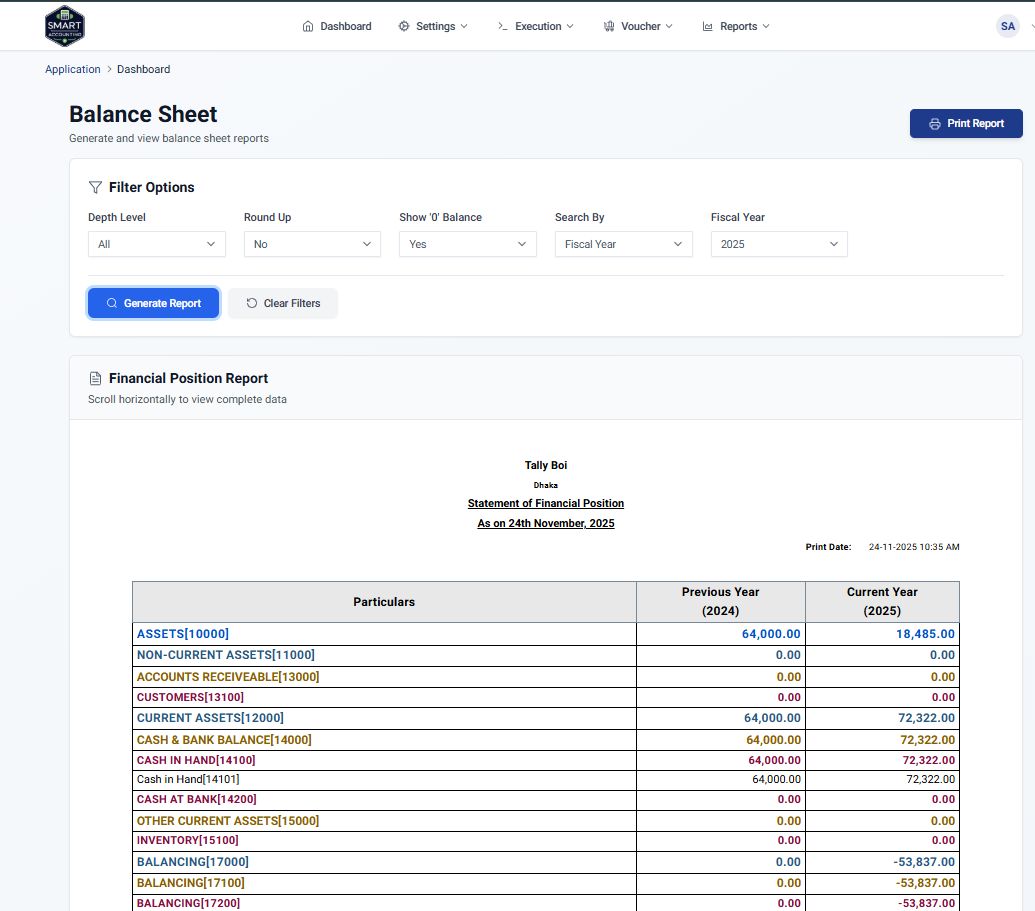The height and width of the screenshot is (911, 1035).
Task: Open the Search By dropdown
Action: pyautogui.click(x=623, y=244)
